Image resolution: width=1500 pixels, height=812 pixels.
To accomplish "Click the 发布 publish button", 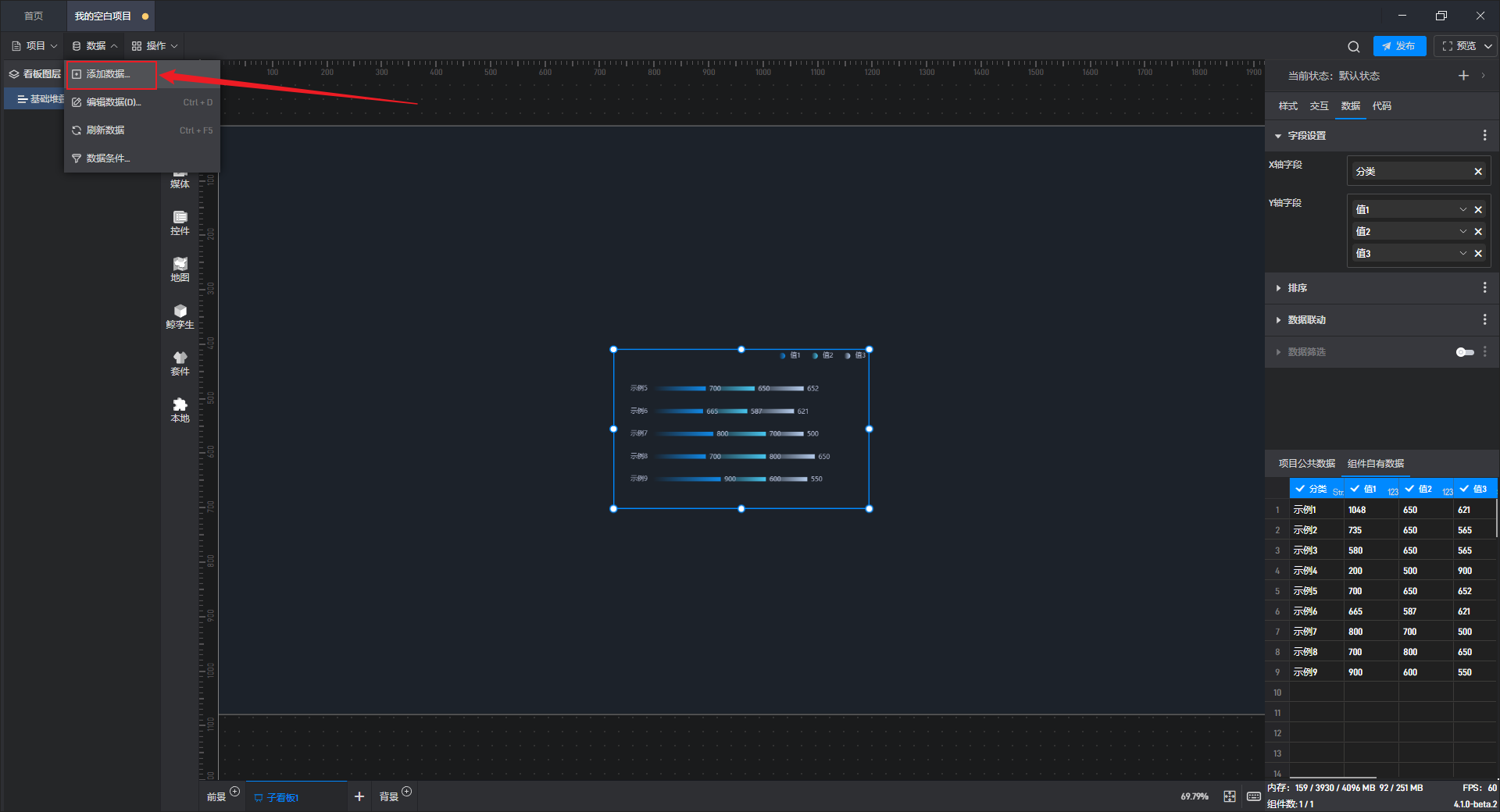I will (x=1399, y=46).
